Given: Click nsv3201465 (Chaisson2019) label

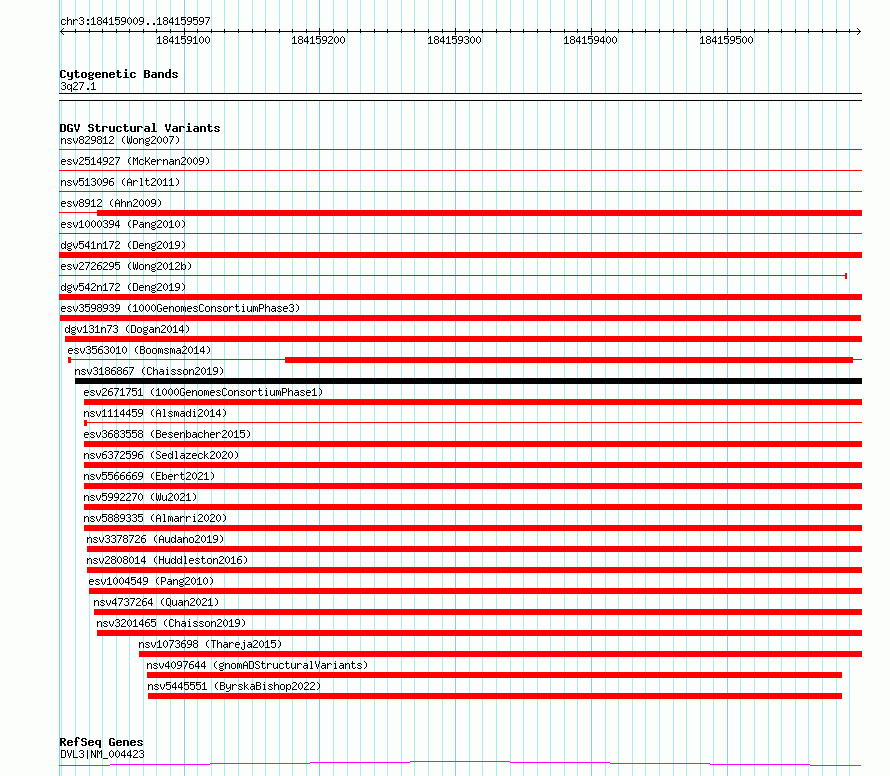Looking at the screenshot, I should click(171, 623).
